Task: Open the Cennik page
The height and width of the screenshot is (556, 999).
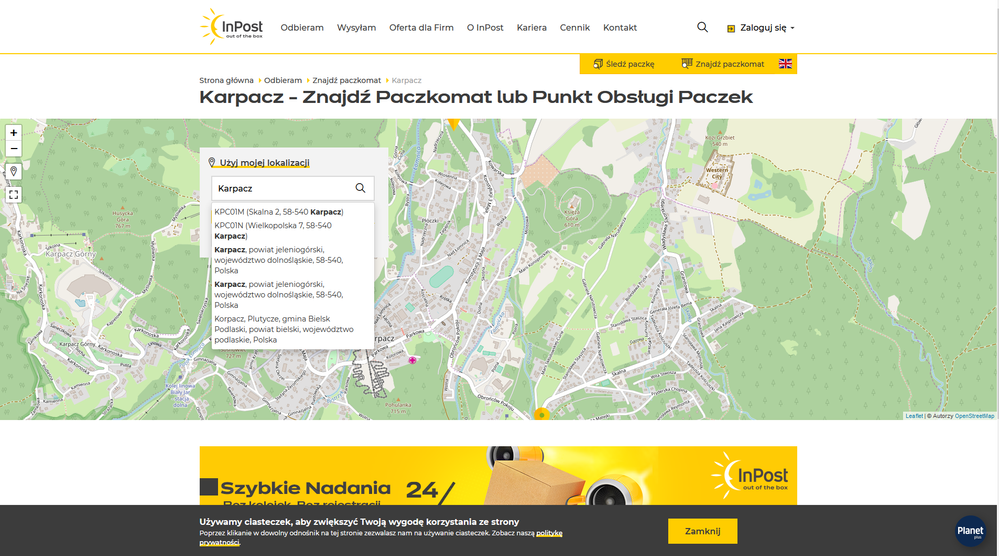Action: pyautogui.click(x=575, y=28)
